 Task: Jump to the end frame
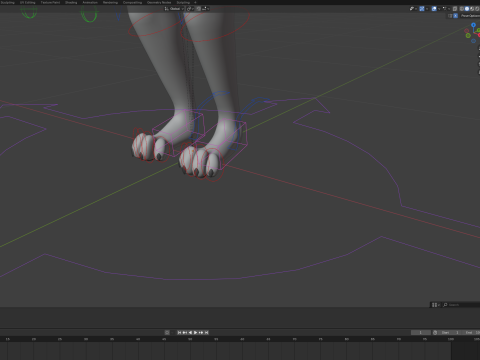207,332
